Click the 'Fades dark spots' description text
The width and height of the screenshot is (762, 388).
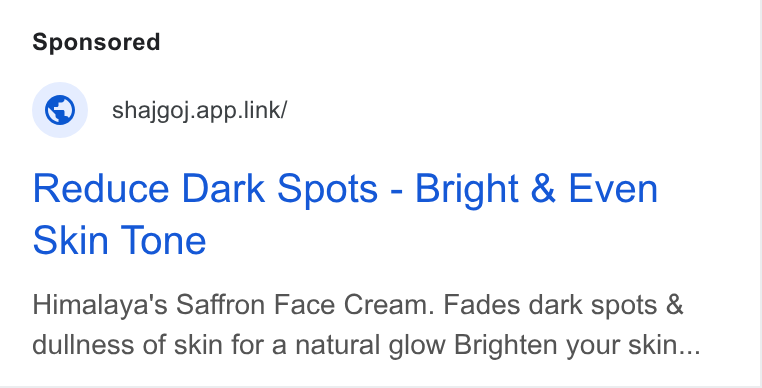[x=550, y=305]
